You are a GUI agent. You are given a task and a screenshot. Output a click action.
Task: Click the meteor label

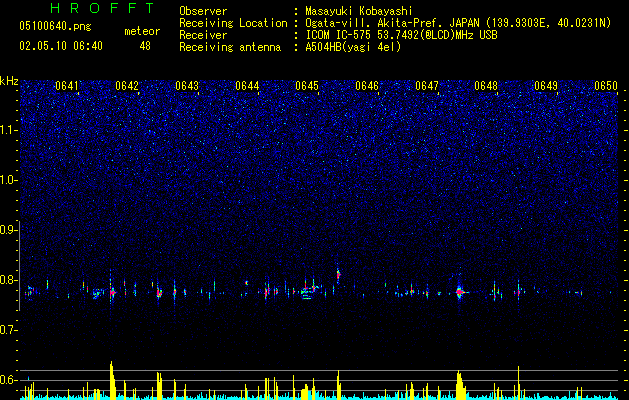(142, 31)
